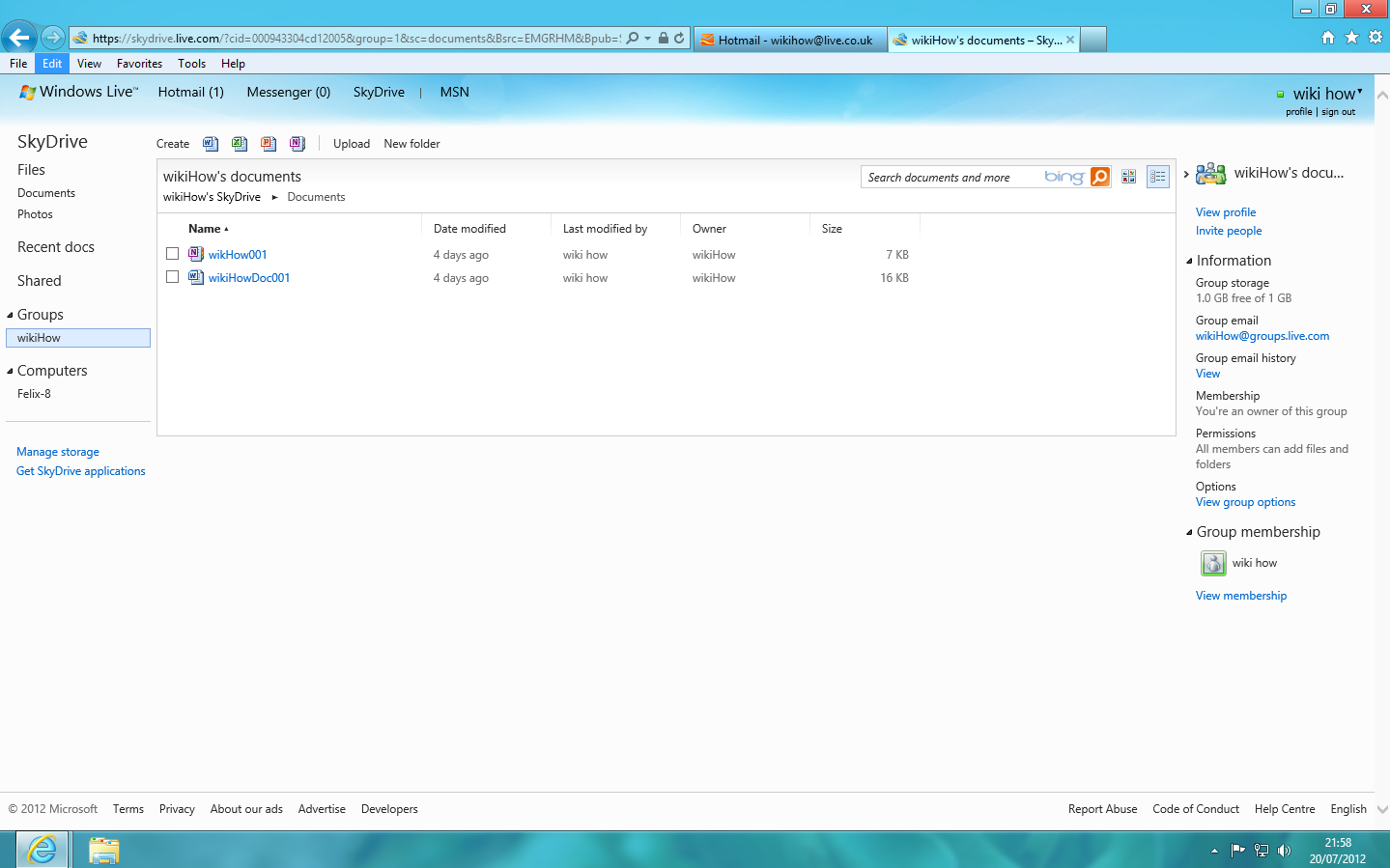Viewport: 1390px width, 868px height.
Task: Click Get SkyDrive applications link
Action: [81, 471]
